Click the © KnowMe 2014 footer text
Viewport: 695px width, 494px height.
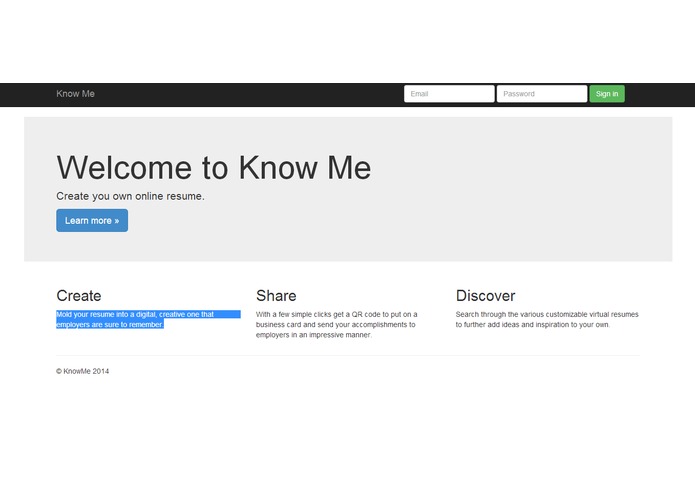pos(82,371)
